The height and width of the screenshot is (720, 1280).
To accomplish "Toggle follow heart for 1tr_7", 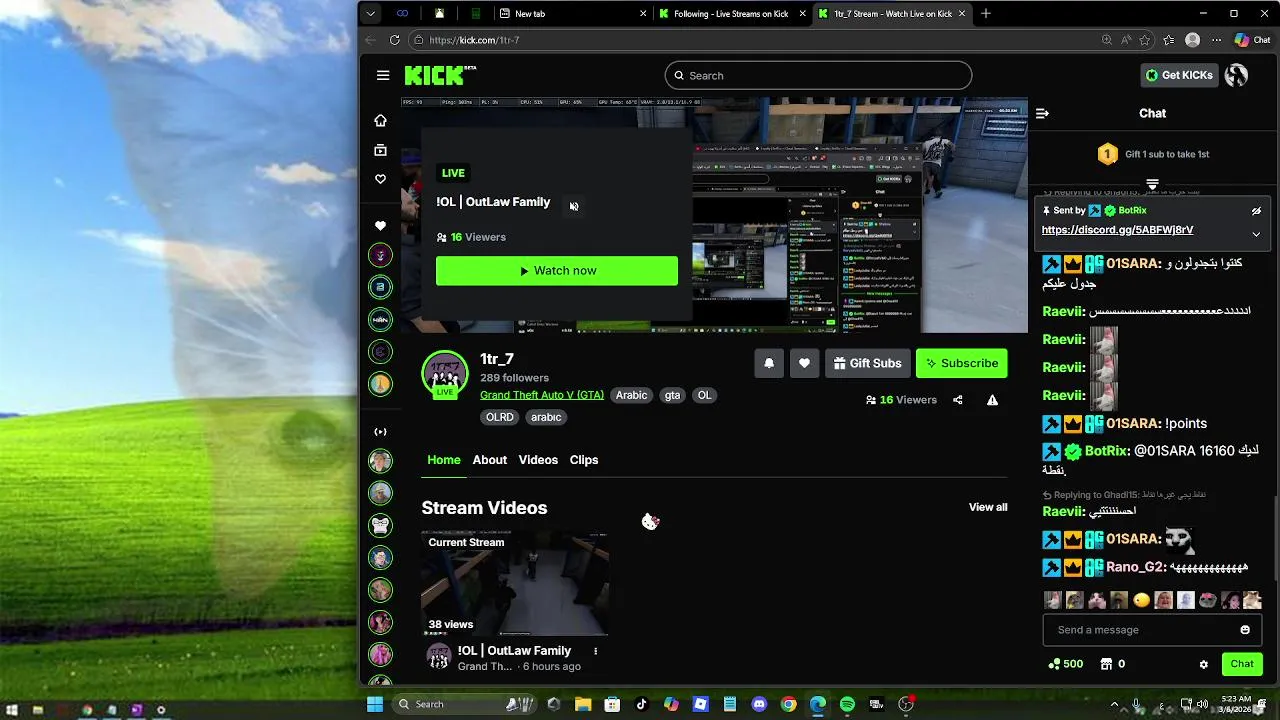I will pos(804,363).
